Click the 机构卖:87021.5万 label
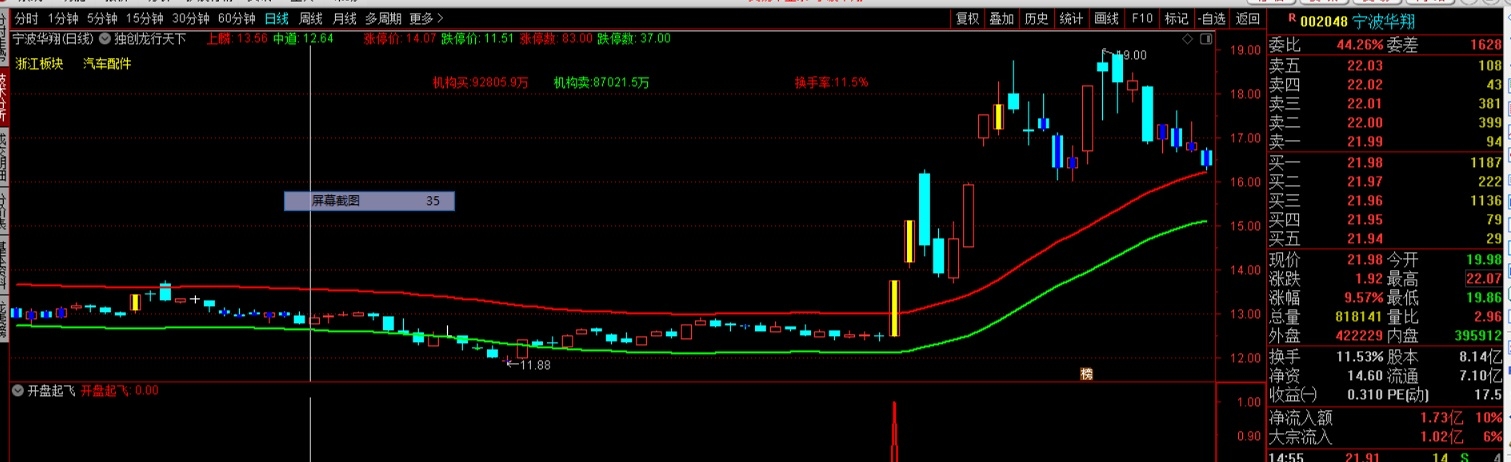This screenshot has height=462, width=1511. point(601,82)
